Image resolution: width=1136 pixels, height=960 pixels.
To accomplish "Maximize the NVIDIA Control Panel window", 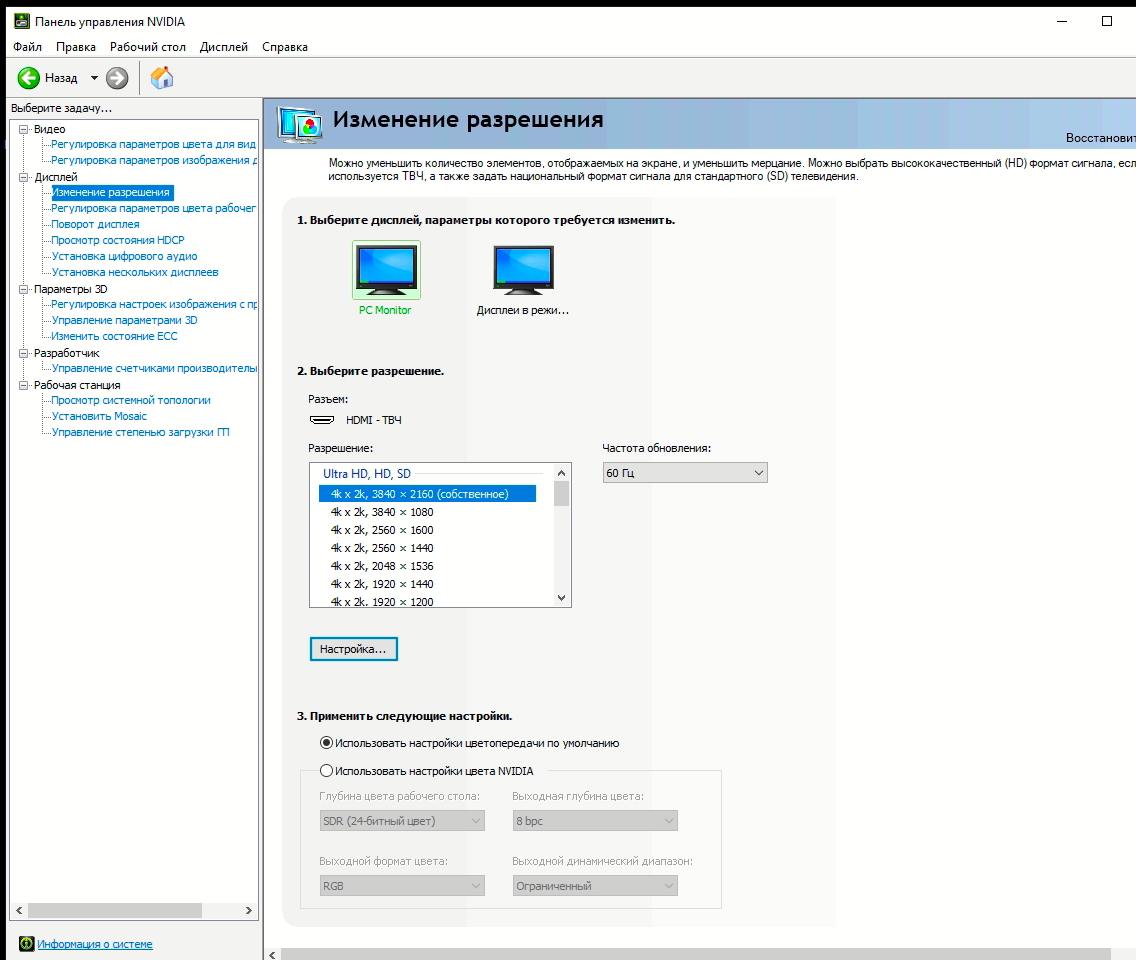I will pyautogui.click(x=1106, y=21).
